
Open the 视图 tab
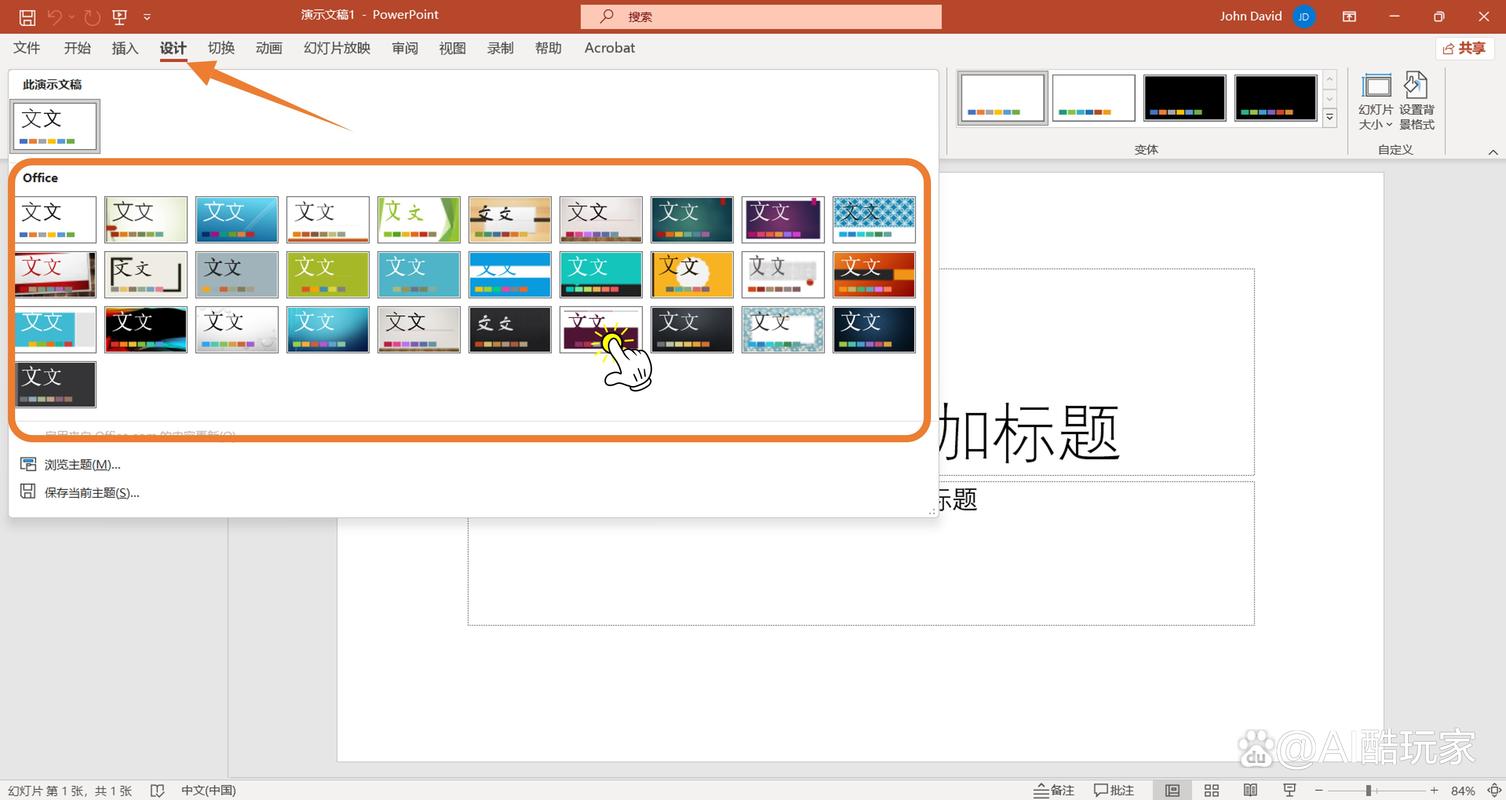coord(453,48)
